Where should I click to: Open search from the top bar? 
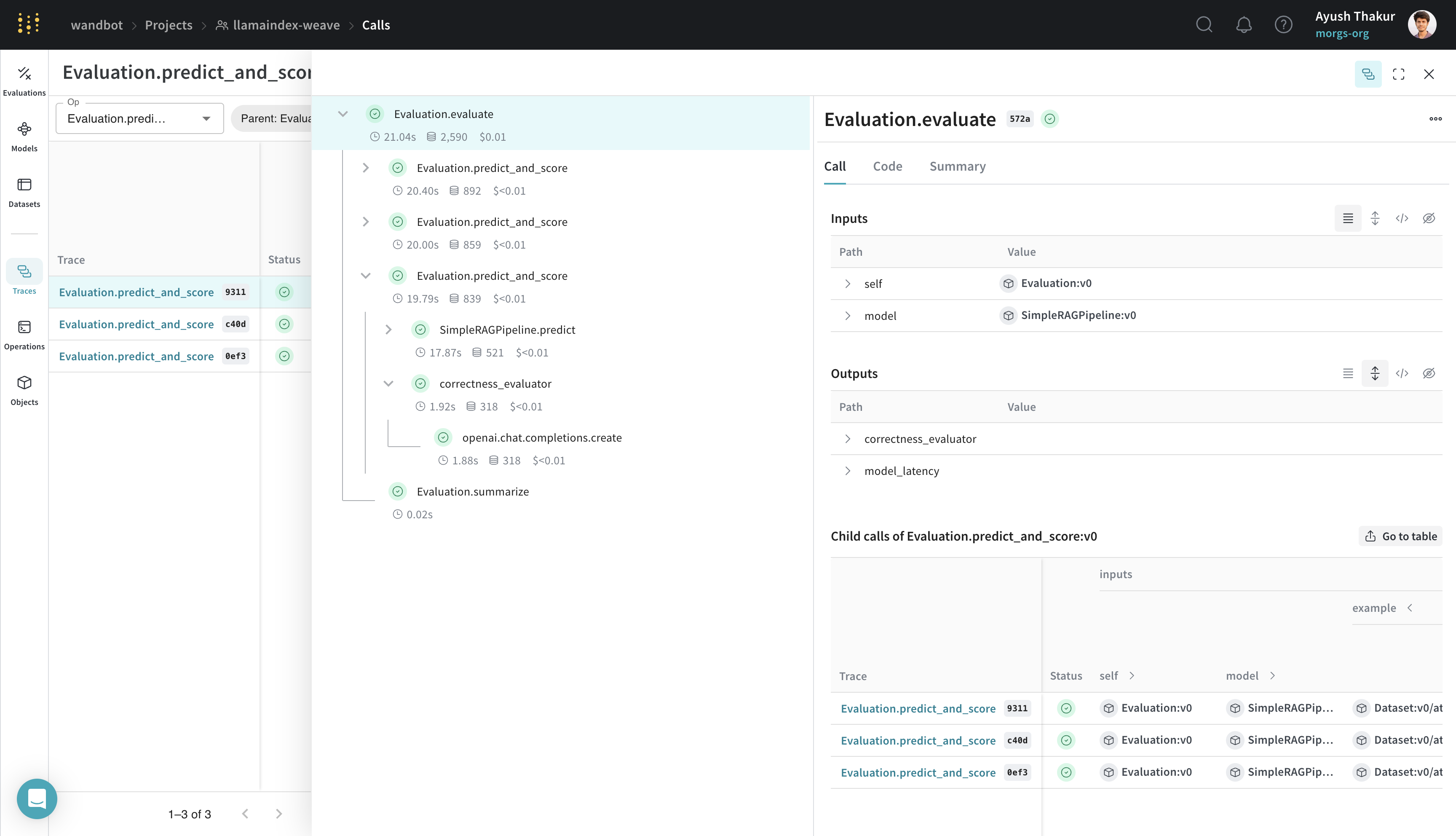tap(1204, 25)
